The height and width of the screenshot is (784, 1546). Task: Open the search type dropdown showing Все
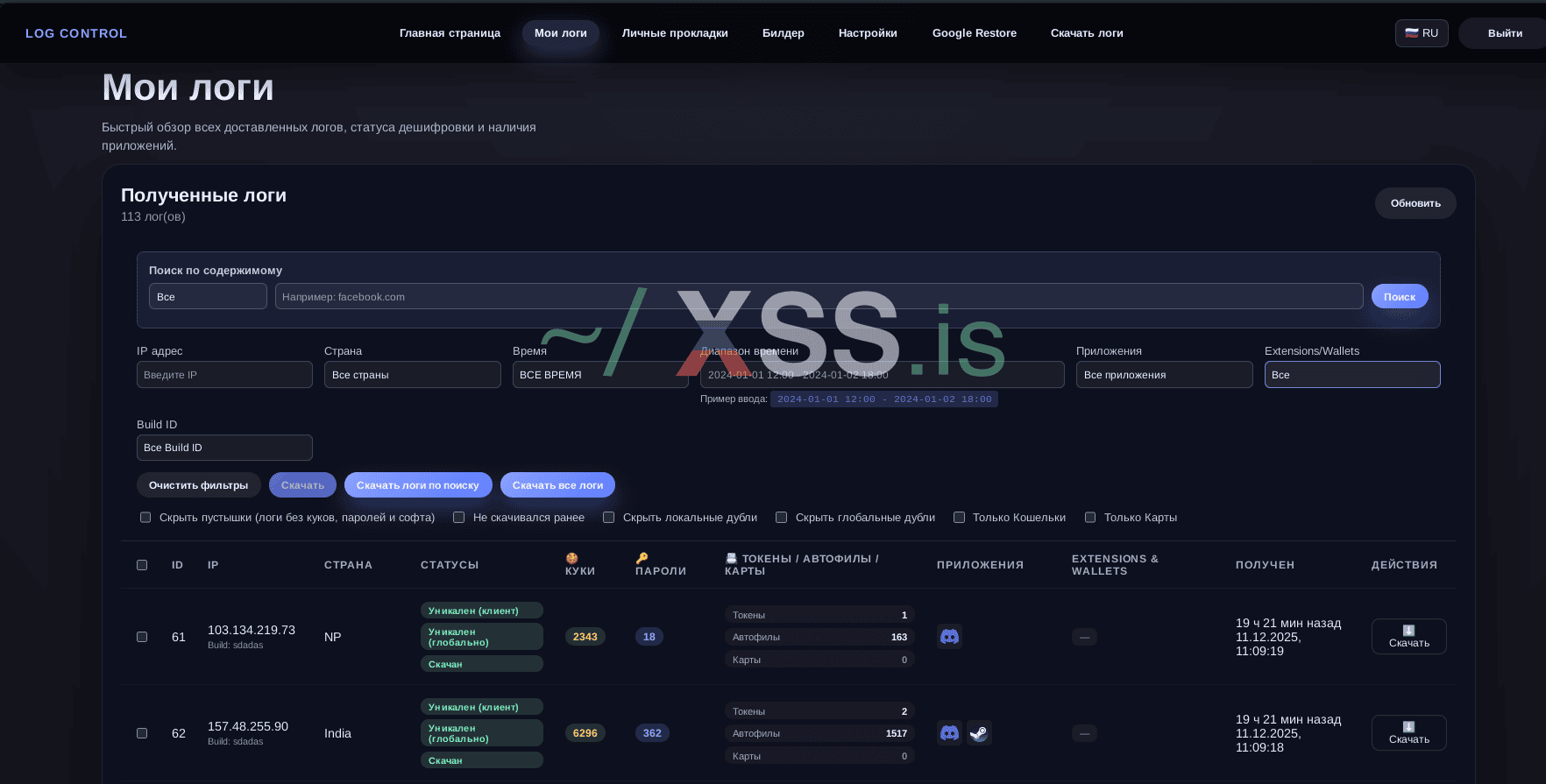[x=208, y=297]
